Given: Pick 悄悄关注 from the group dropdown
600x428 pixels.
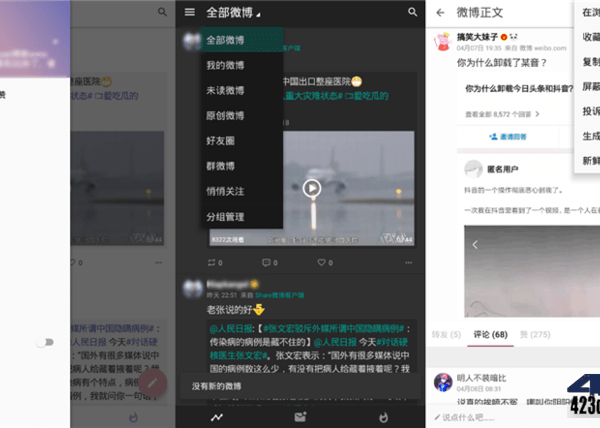Looking at the screenshot, I should point(225,189).
